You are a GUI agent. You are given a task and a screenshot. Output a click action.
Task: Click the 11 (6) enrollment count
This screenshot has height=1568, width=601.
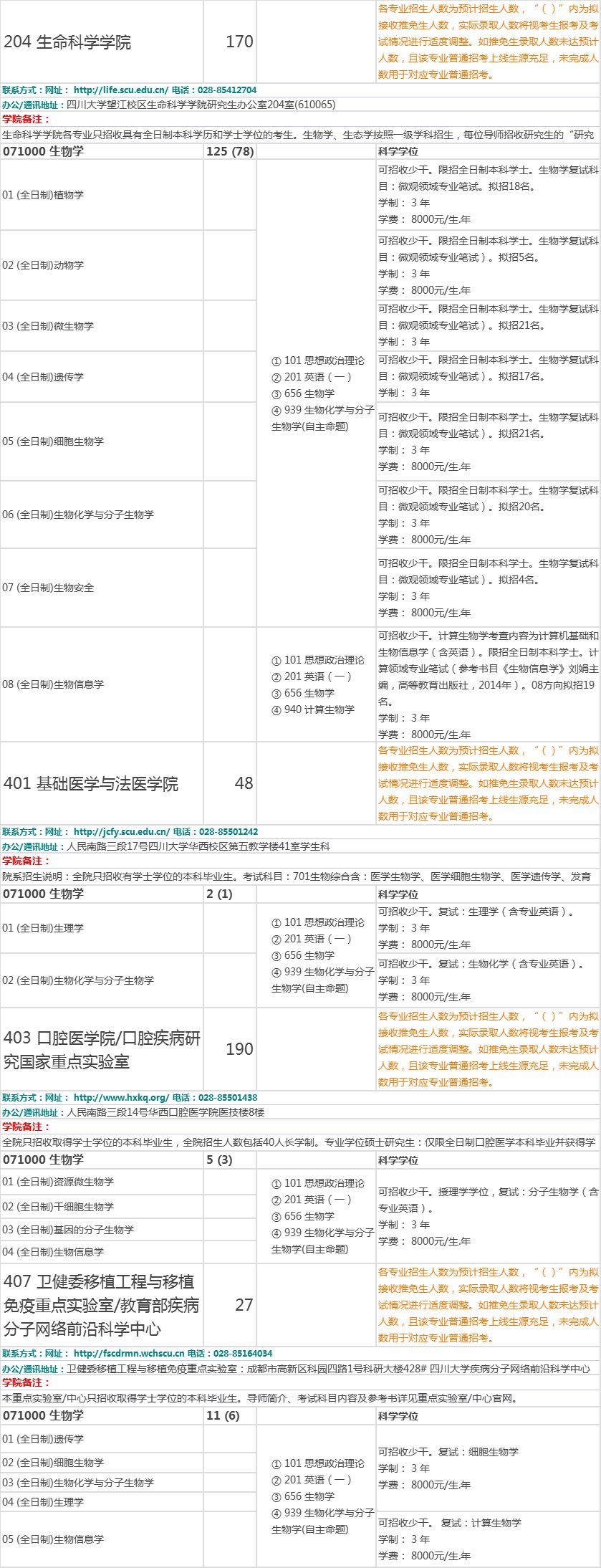[223, 1415]
